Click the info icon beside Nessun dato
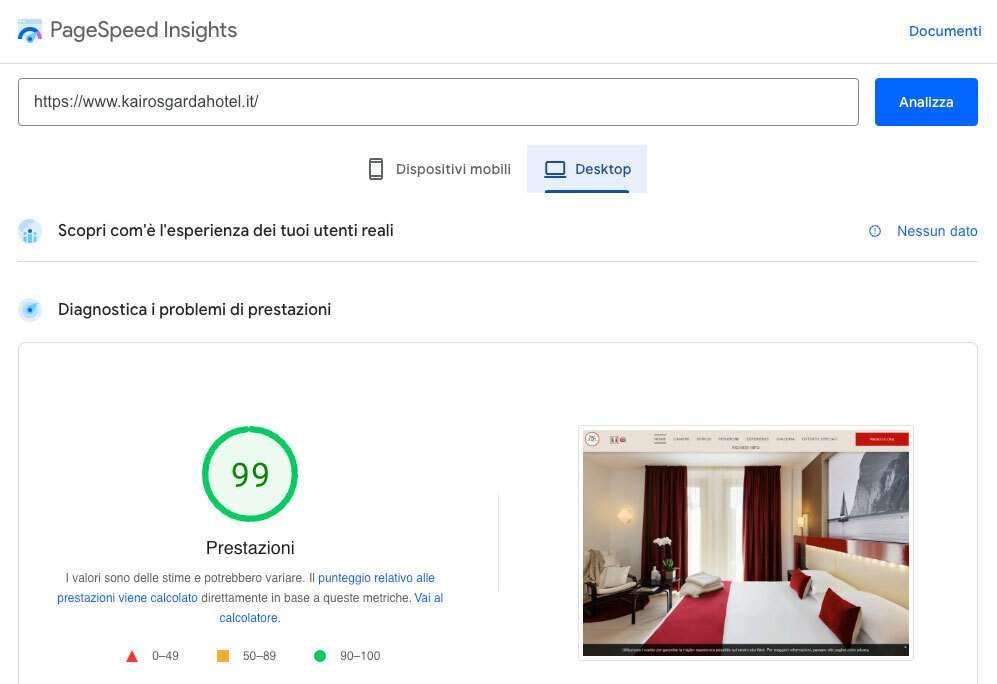This screenshot has height=684, width=997. pos(875,231)
